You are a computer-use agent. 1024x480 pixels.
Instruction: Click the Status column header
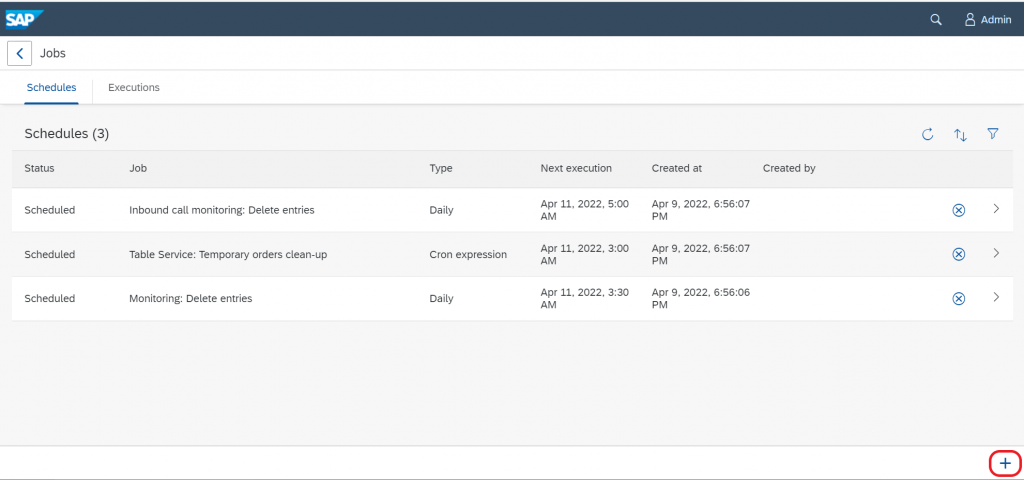tap(39, 168)
